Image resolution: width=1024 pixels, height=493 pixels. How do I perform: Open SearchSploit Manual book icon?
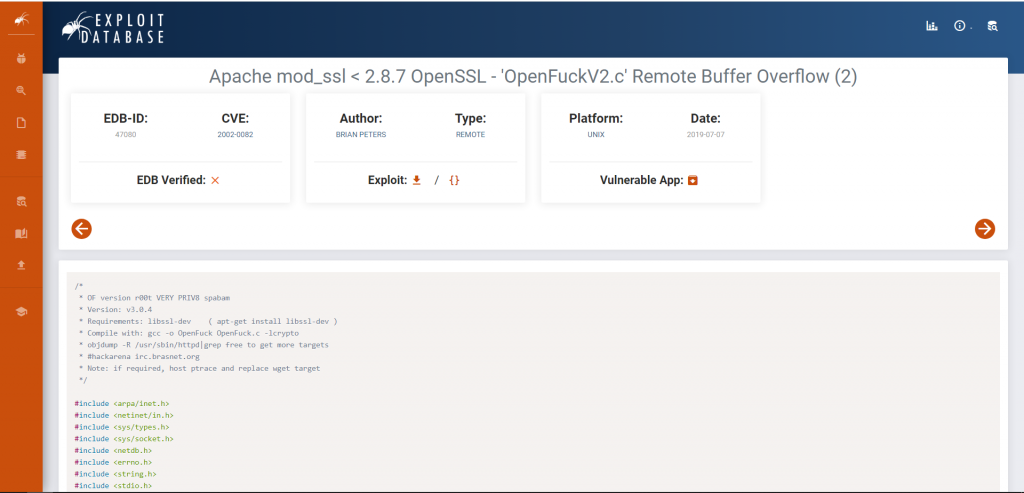(x=22, y=234)
